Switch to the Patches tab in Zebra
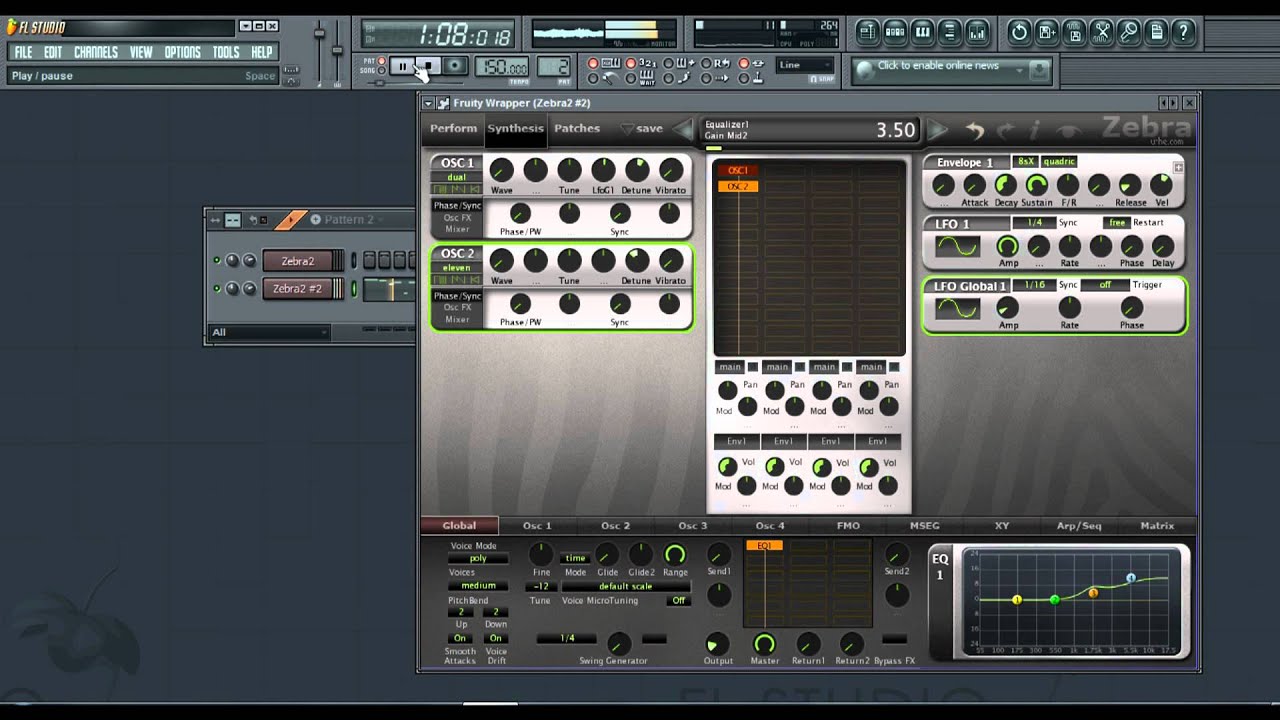This screenshot has width=1280, height=720. tap(577, 128)
